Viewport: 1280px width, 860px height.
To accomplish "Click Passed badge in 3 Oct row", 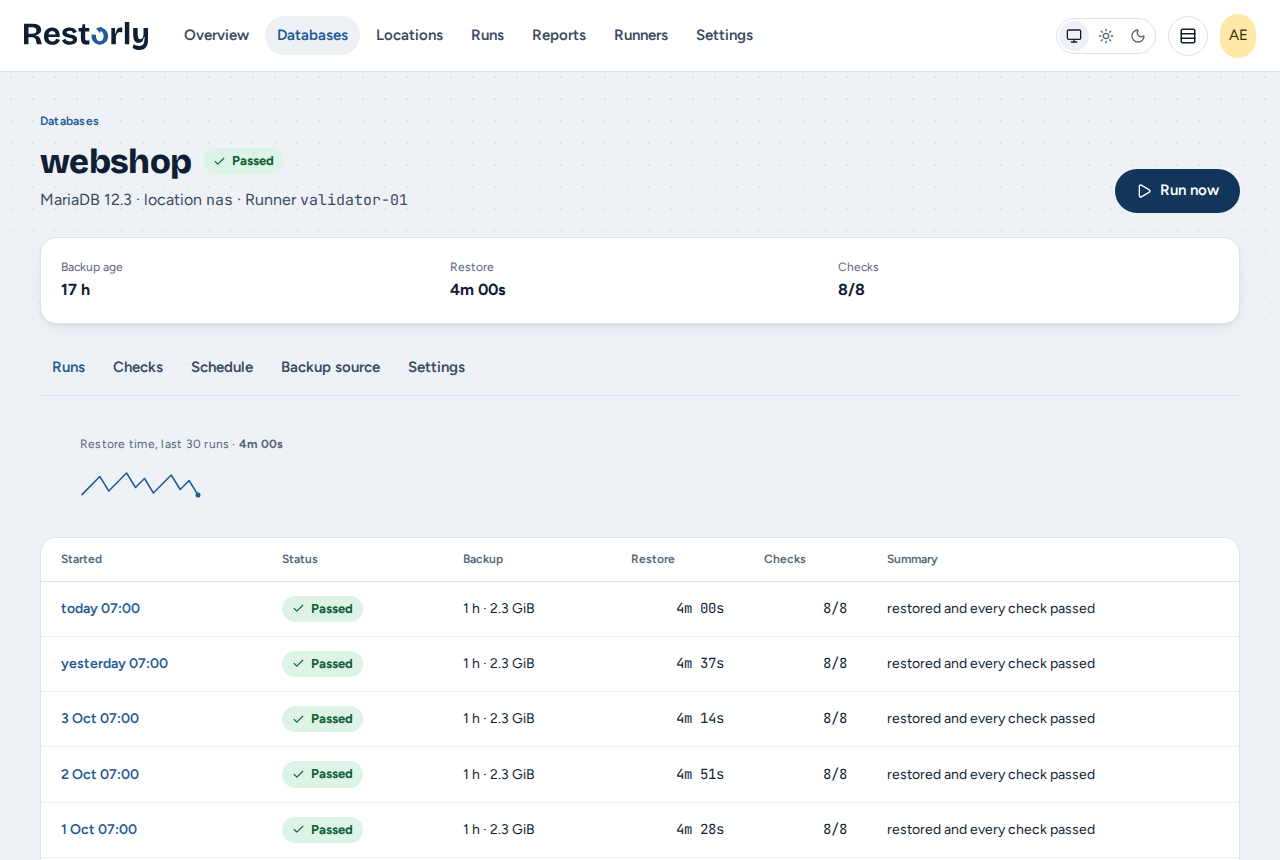I will pos(322,719).
